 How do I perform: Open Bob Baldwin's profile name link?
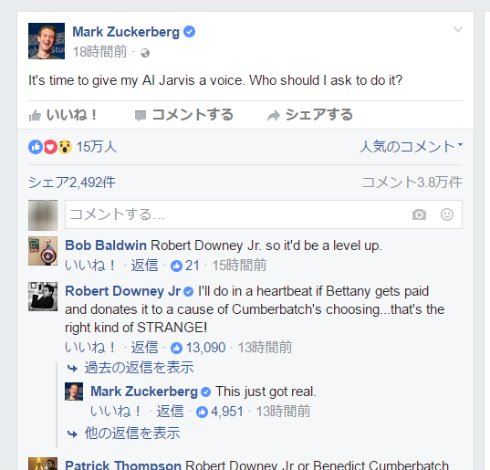coord(106,245)
